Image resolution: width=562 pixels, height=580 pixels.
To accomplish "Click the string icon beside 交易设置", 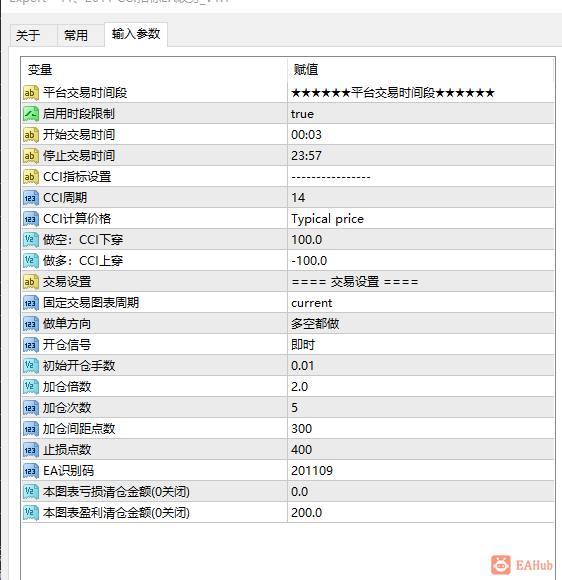I will tap(31, 282).
